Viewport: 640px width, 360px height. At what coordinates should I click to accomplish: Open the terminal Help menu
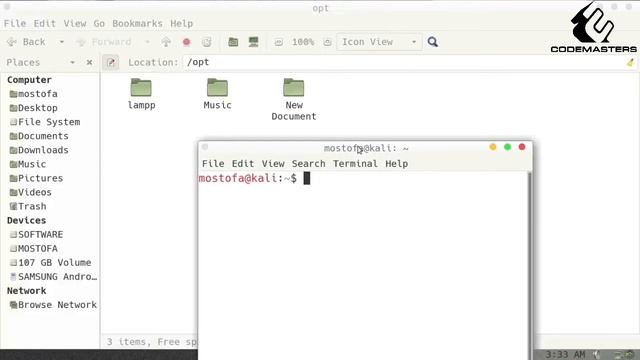[397, 164]
